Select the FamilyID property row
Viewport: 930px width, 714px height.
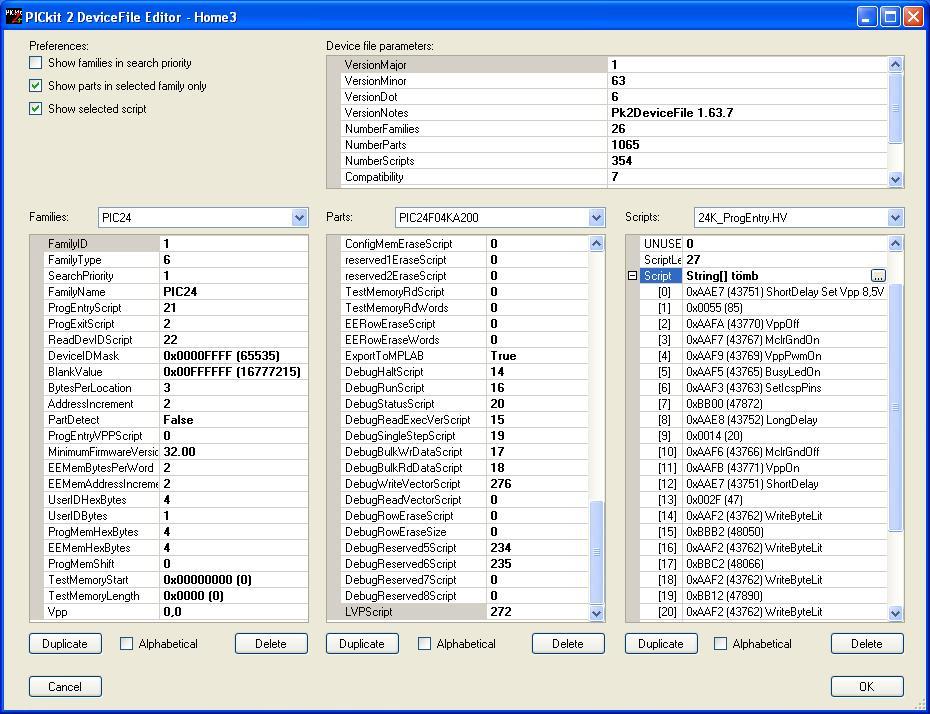pos(176,244)
